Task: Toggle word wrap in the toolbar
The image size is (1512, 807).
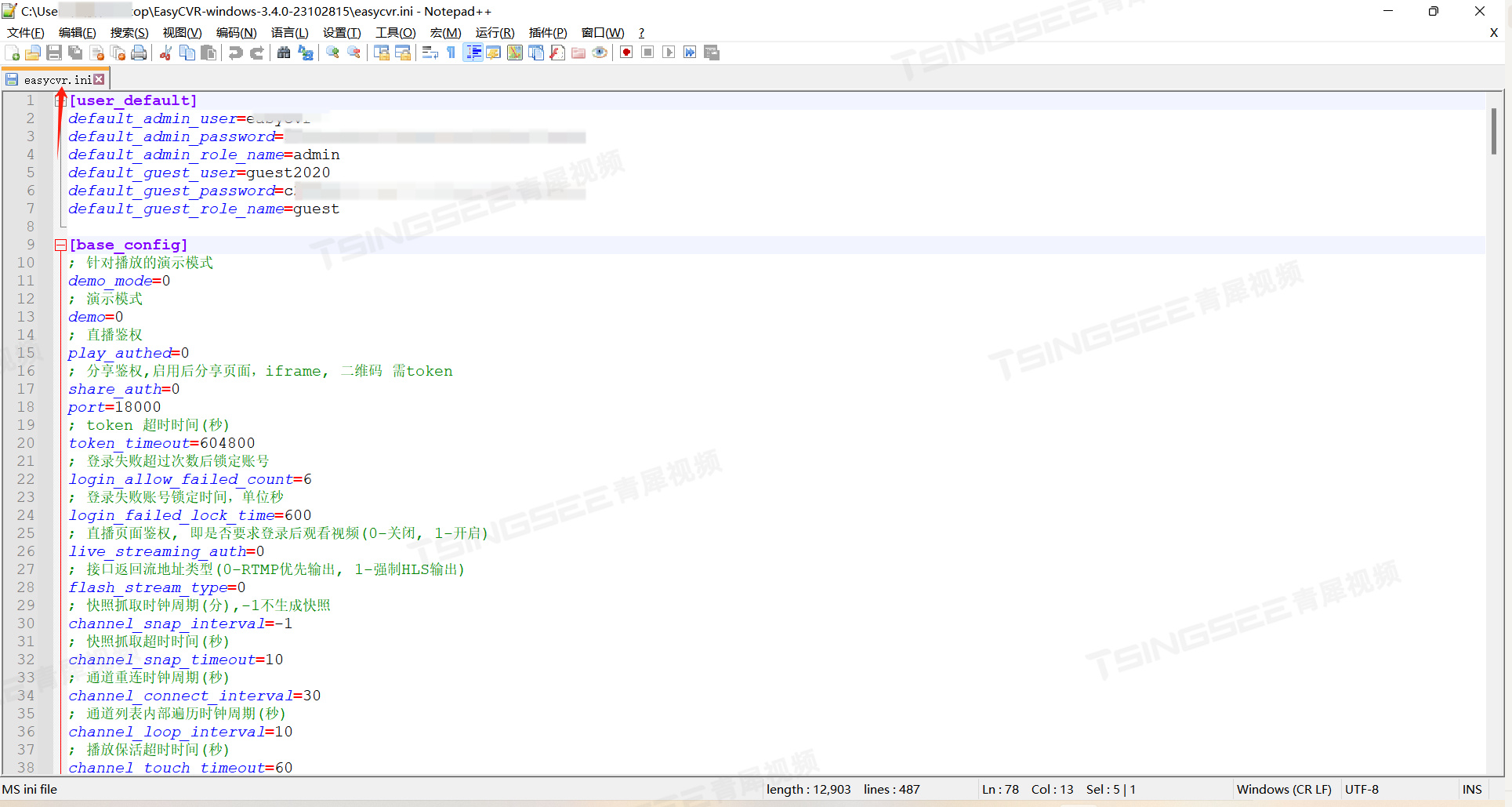Action: 430,53
